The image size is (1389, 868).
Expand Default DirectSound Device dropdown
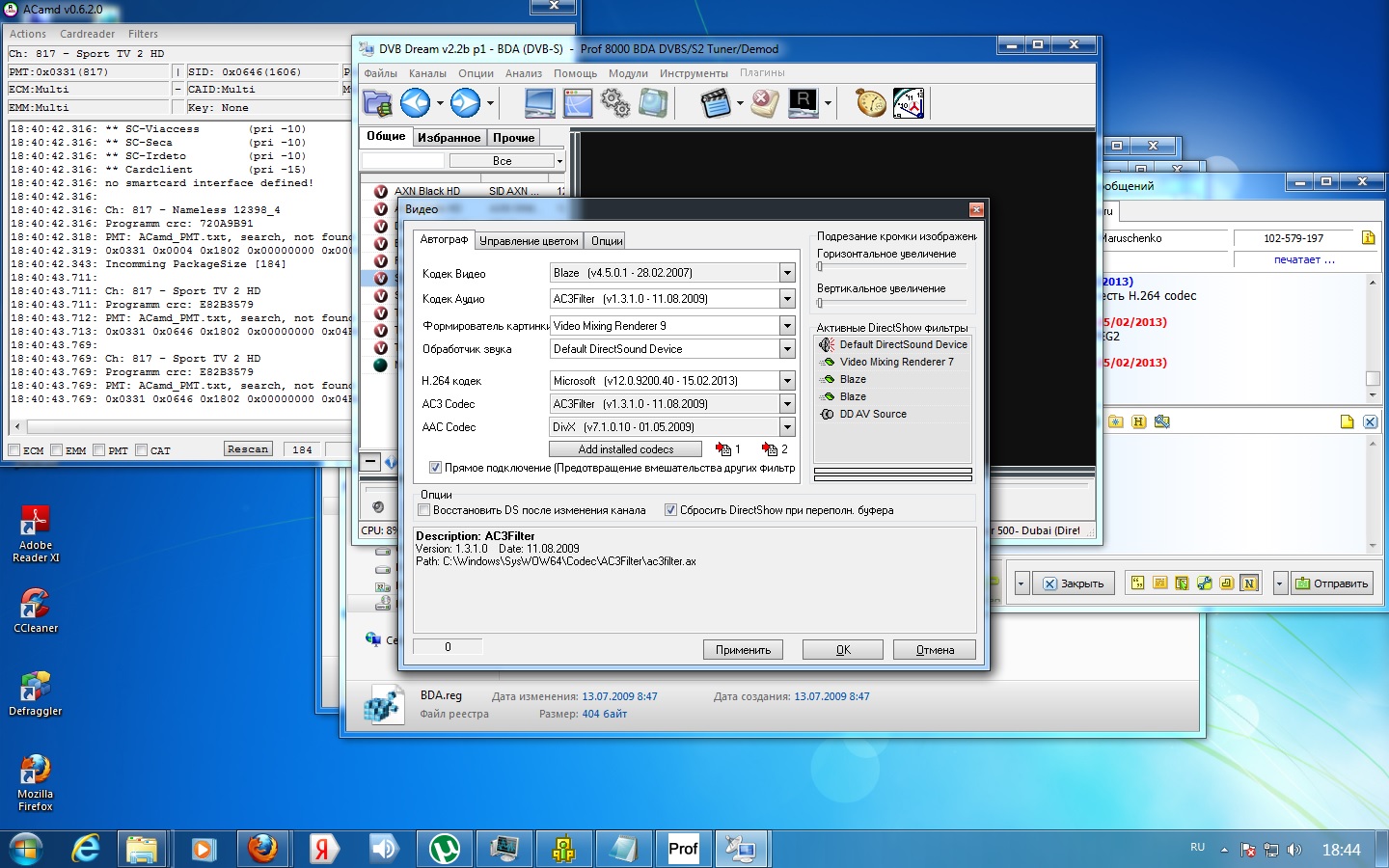(x=787, y=349)
